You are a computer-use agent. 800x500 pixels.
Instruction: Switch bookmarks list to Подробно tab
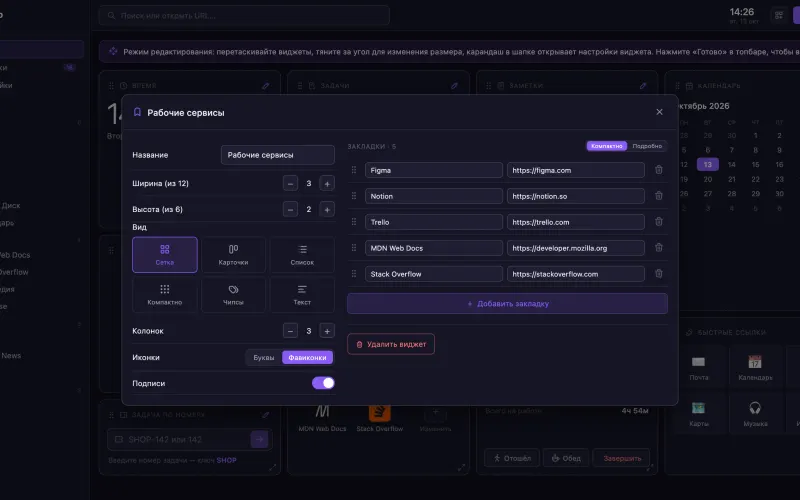[647, 146]
